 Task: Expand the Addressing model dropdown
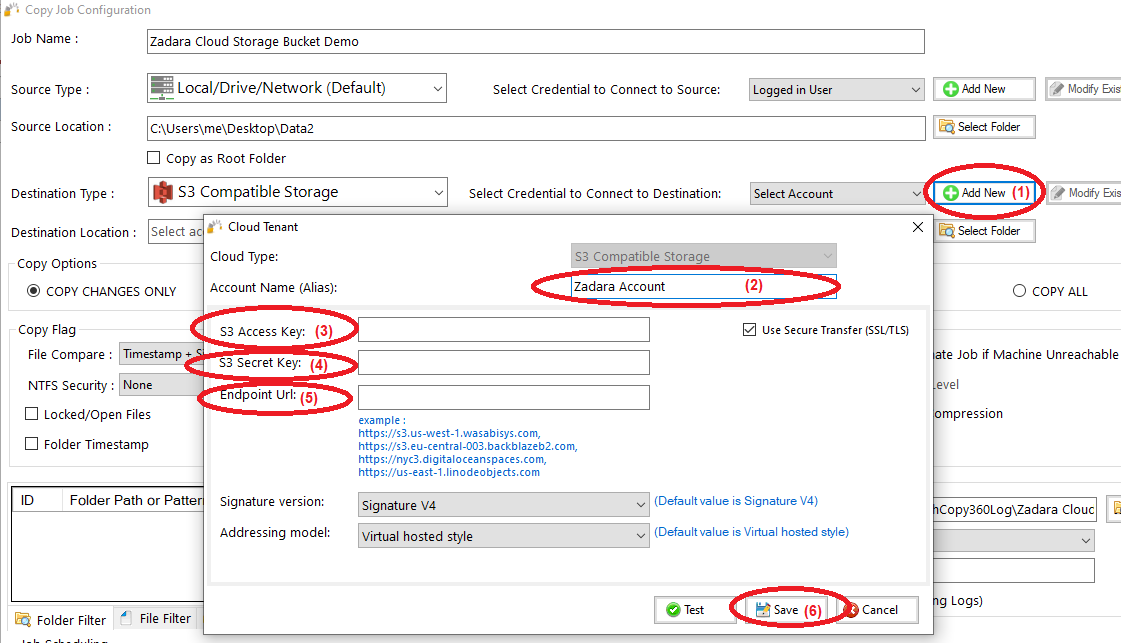point(504,536)
